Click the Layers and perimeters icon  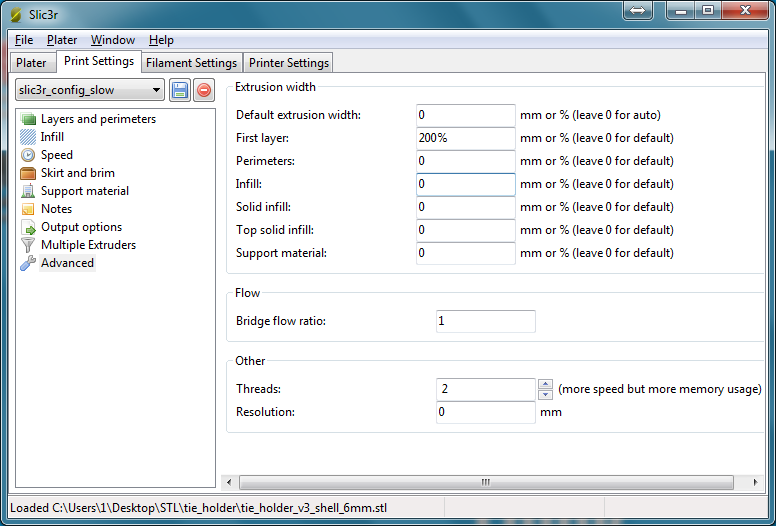[x=28, y=119]
